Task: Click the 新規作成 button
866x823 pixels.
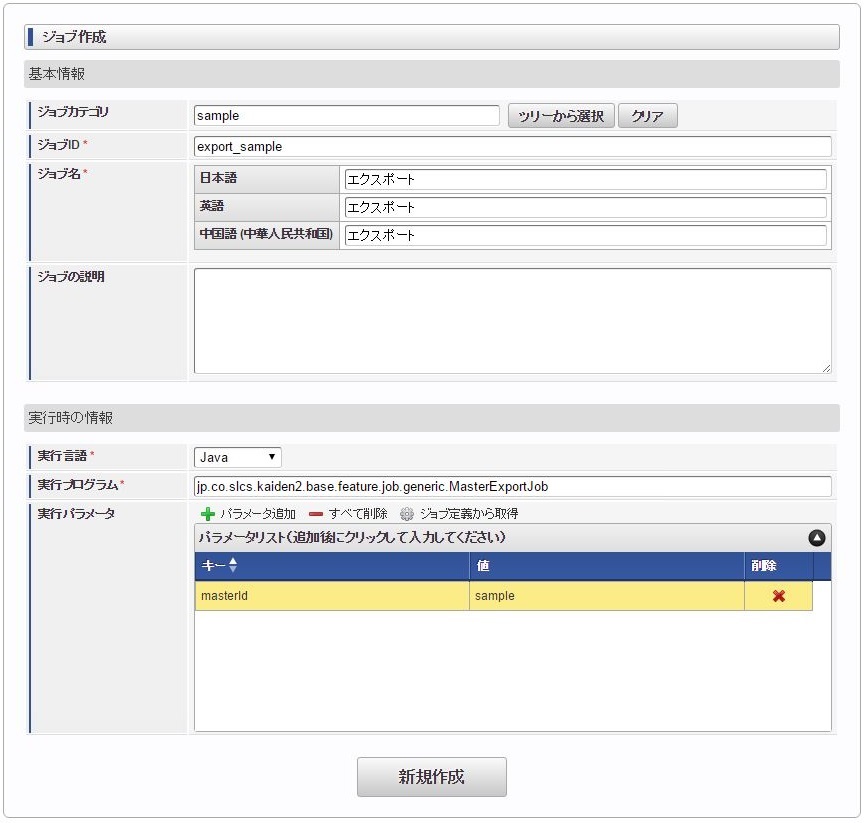Action: (x=431, y=777)
